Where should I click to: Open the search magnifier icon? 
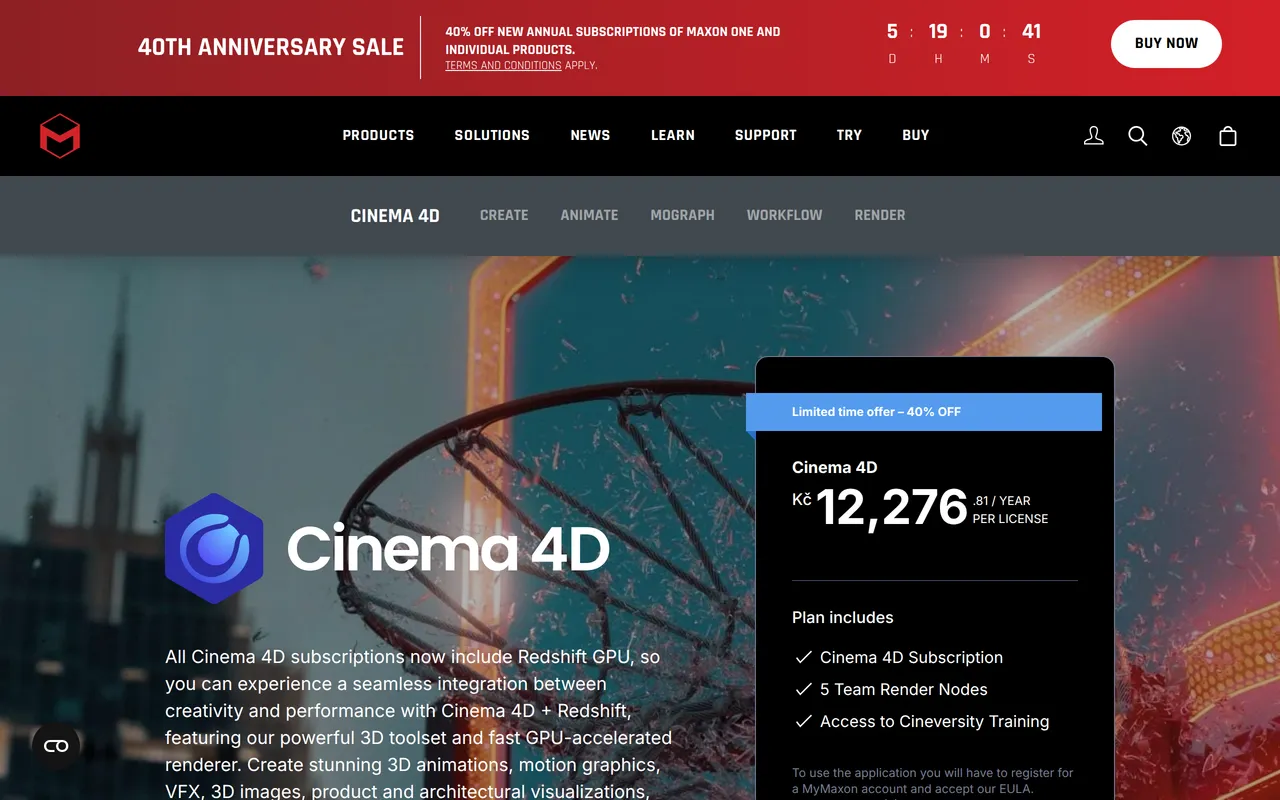pos(1138,136)
